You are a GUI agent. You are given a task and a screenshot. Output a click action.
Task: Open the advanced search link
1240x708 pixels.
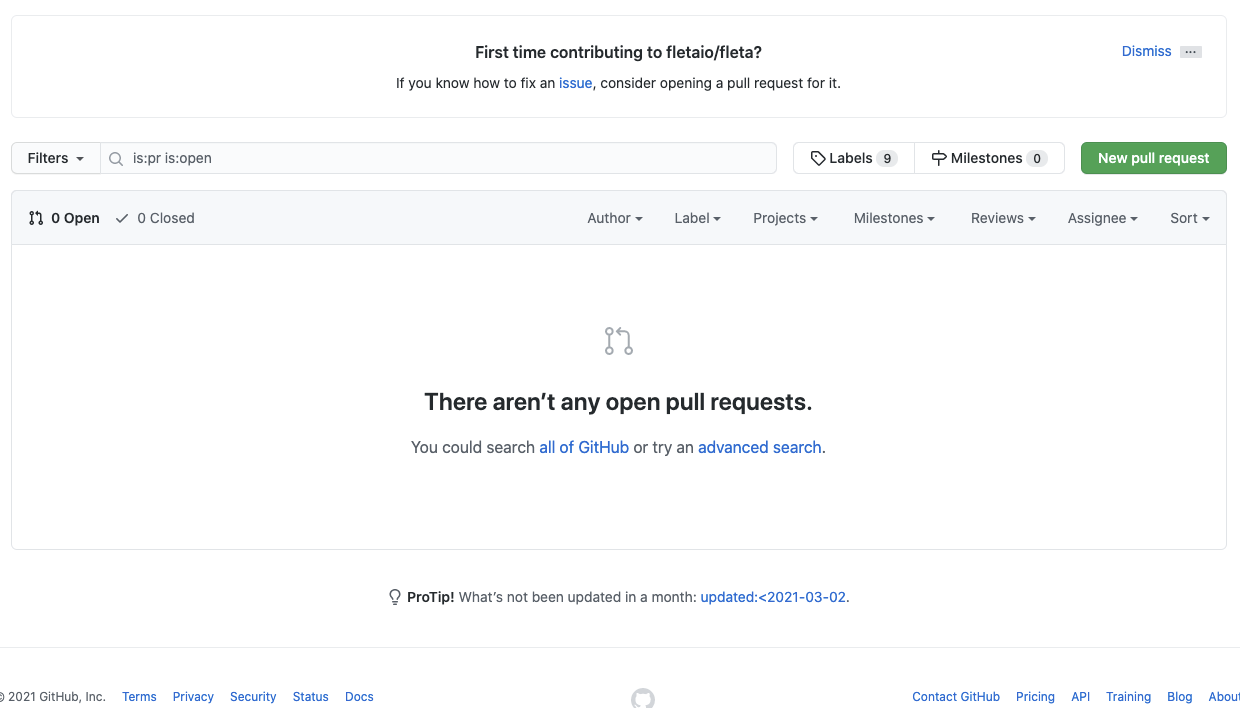(760, 447)
